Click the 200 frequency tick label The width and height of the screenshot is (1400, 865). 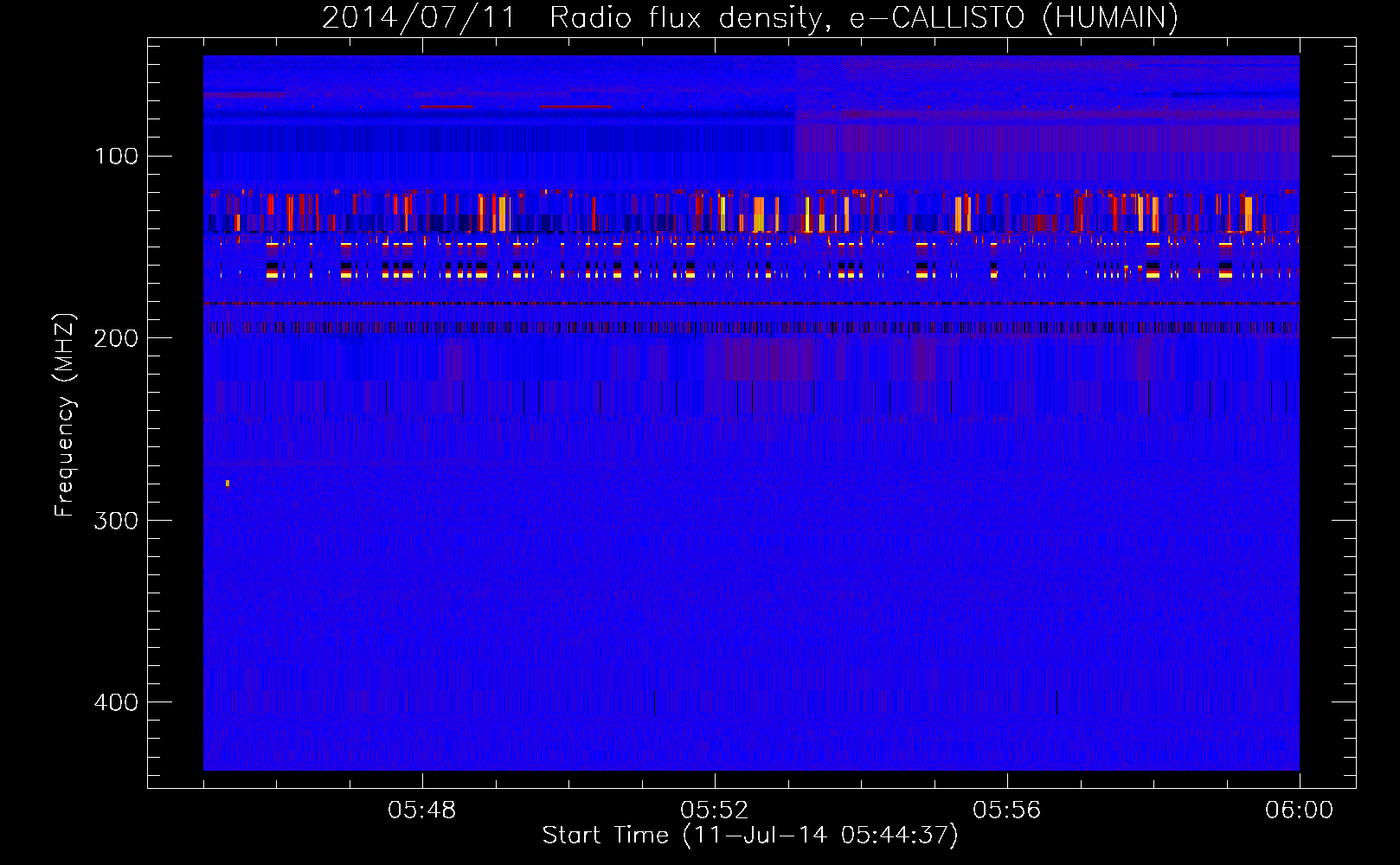116,338
